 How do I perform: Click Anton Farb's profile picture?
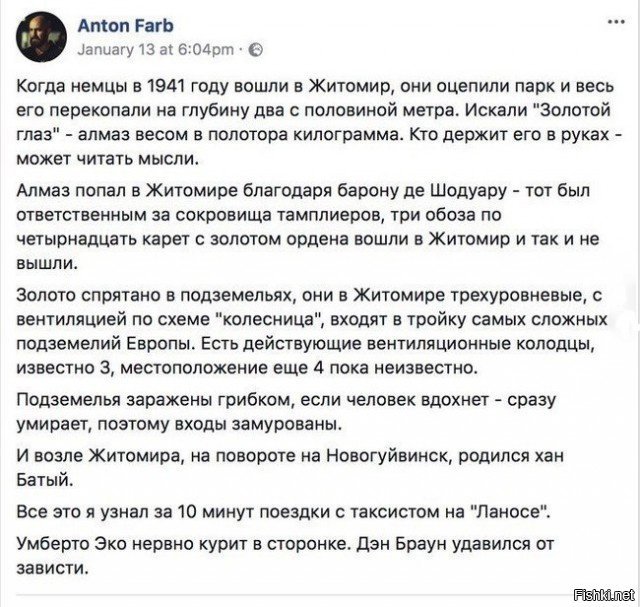coord(42,36)
